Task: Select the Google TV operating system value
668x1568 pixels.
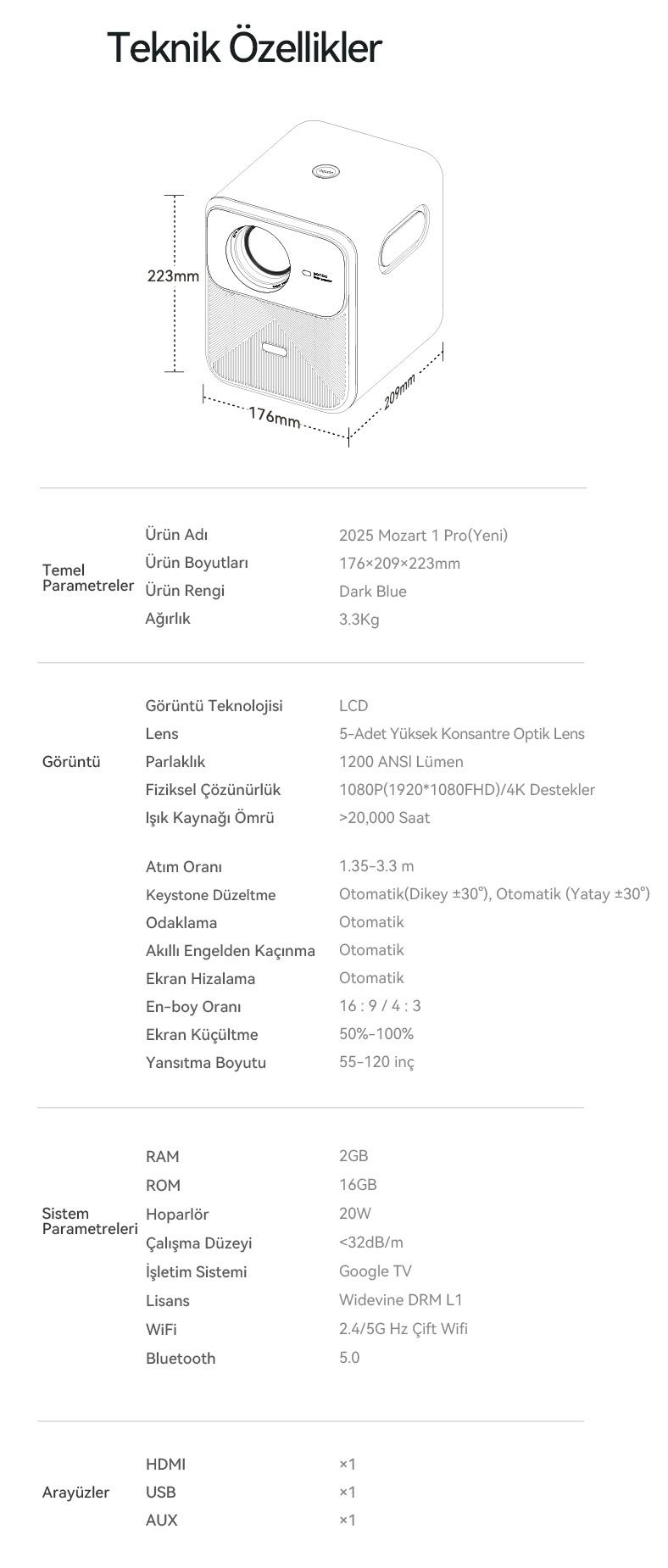Action: pyautogui.click(x=375, y=1271)
